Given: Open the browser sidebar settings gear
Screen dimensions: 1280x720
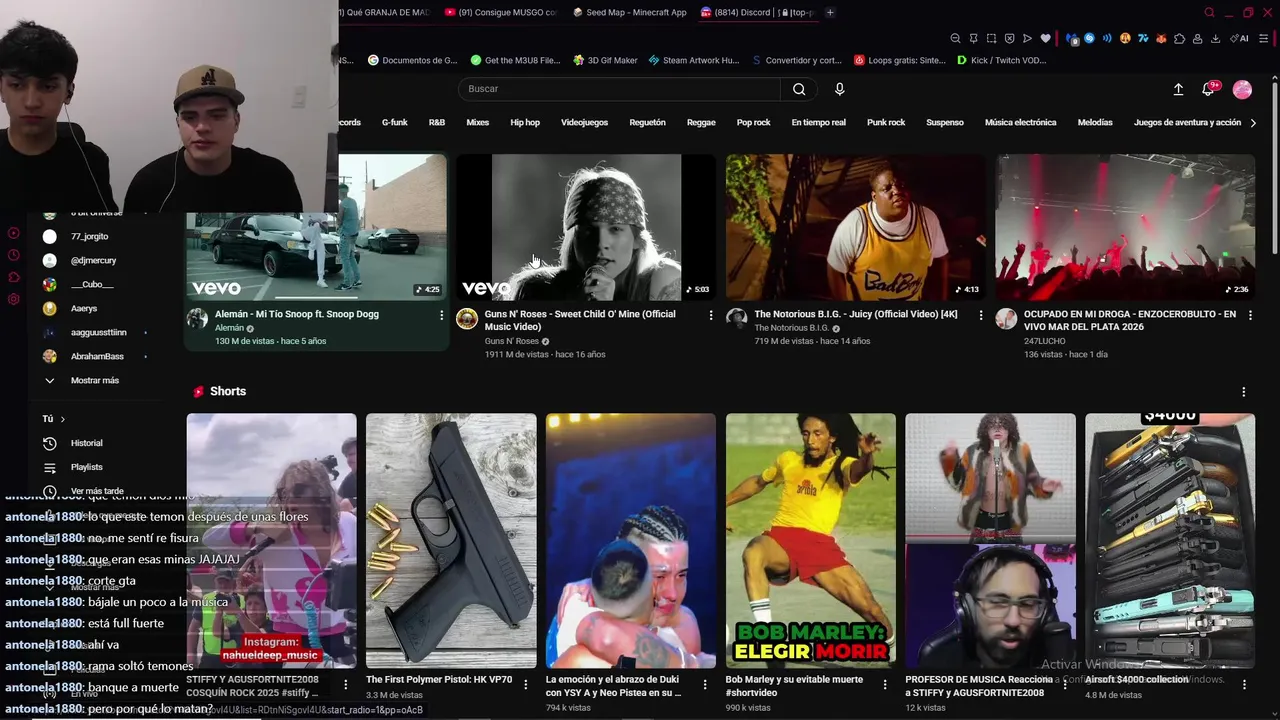Looking at the screenshot, I should 14,299.
